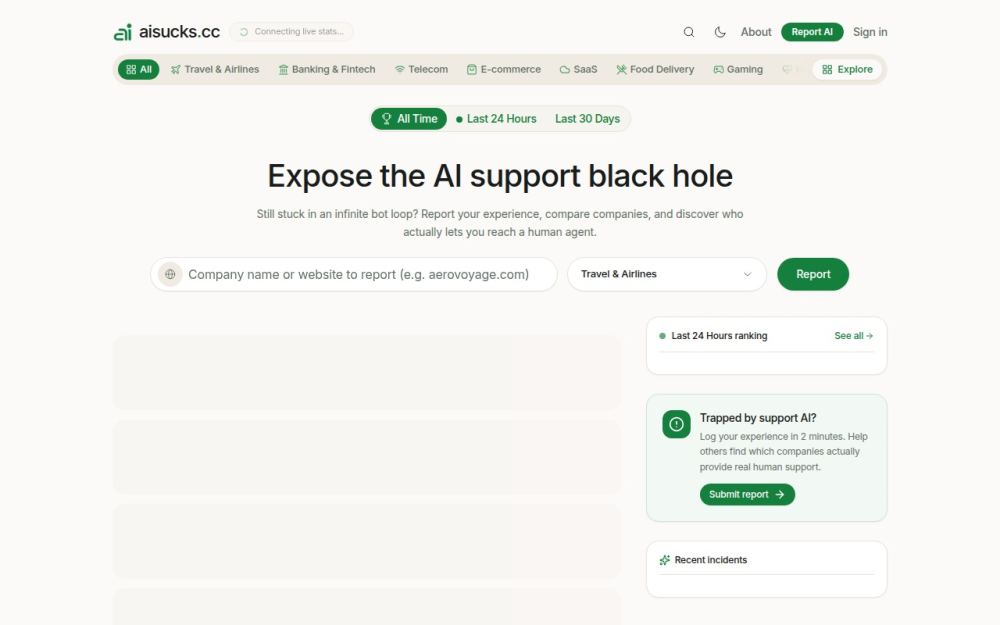
Task: Click the aisucks.cc logo icon
Action: click(122, 32)
